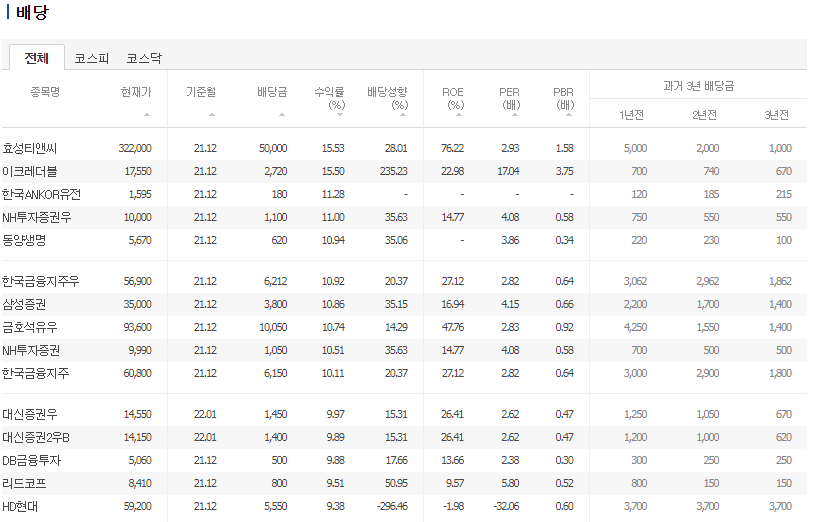This screenshot has height=522, width=817.
Task: Select price 93,600 of 금호석유우
Action: pyautogui.click(x=138, y=327)
